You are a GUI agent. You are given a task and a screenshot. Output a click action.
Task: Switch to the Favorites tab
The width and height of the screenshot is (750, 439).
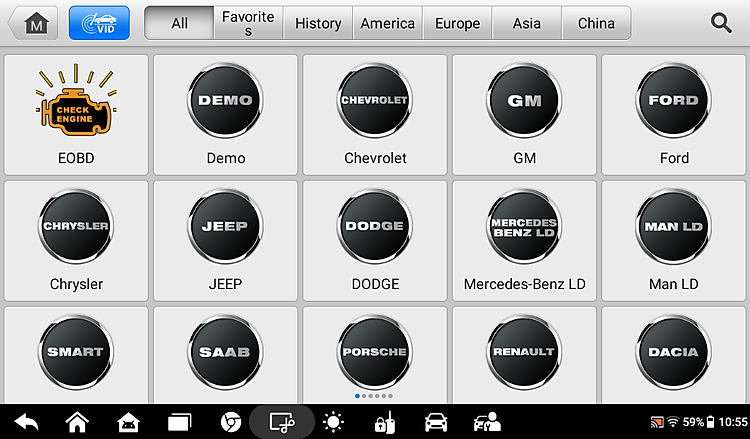248,23
